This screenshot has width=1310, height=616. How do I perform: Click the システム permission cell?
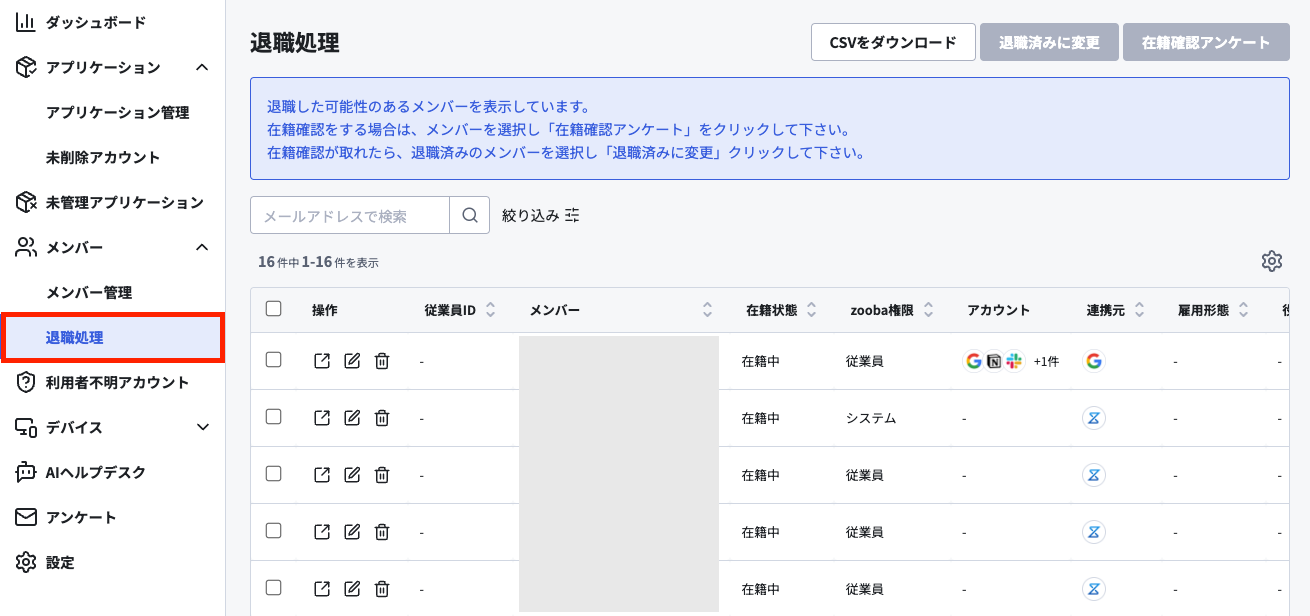pyautogui.click(x=871, y=418)
